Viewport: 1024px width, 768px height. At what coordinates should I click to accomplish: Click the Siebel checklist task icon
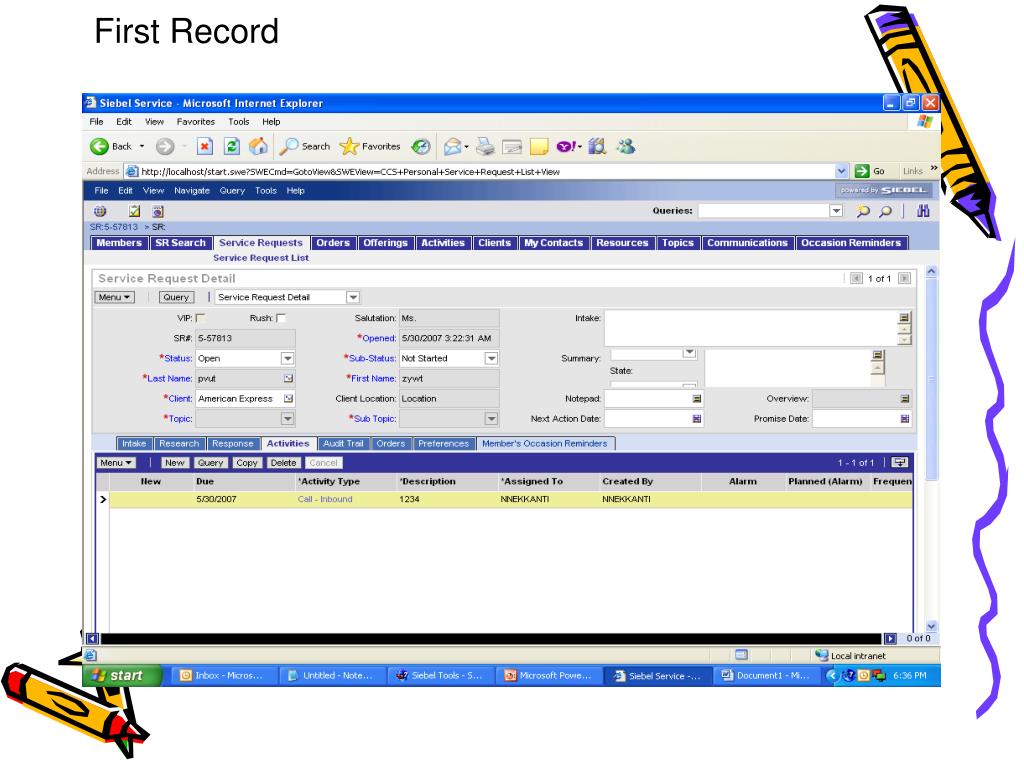click(135, 211)
